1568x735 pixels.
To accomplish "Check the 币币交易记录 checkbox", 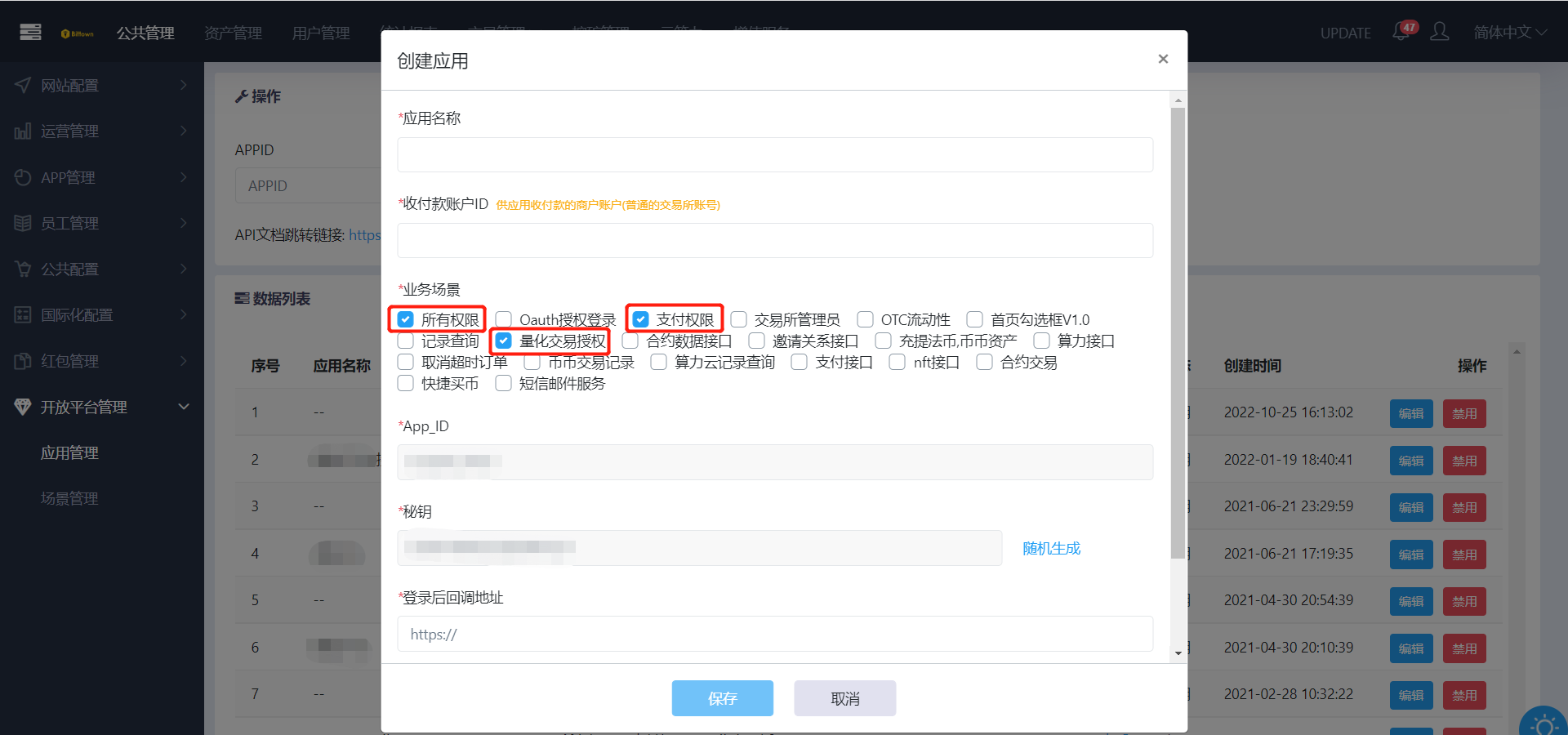I will [532, 362].
